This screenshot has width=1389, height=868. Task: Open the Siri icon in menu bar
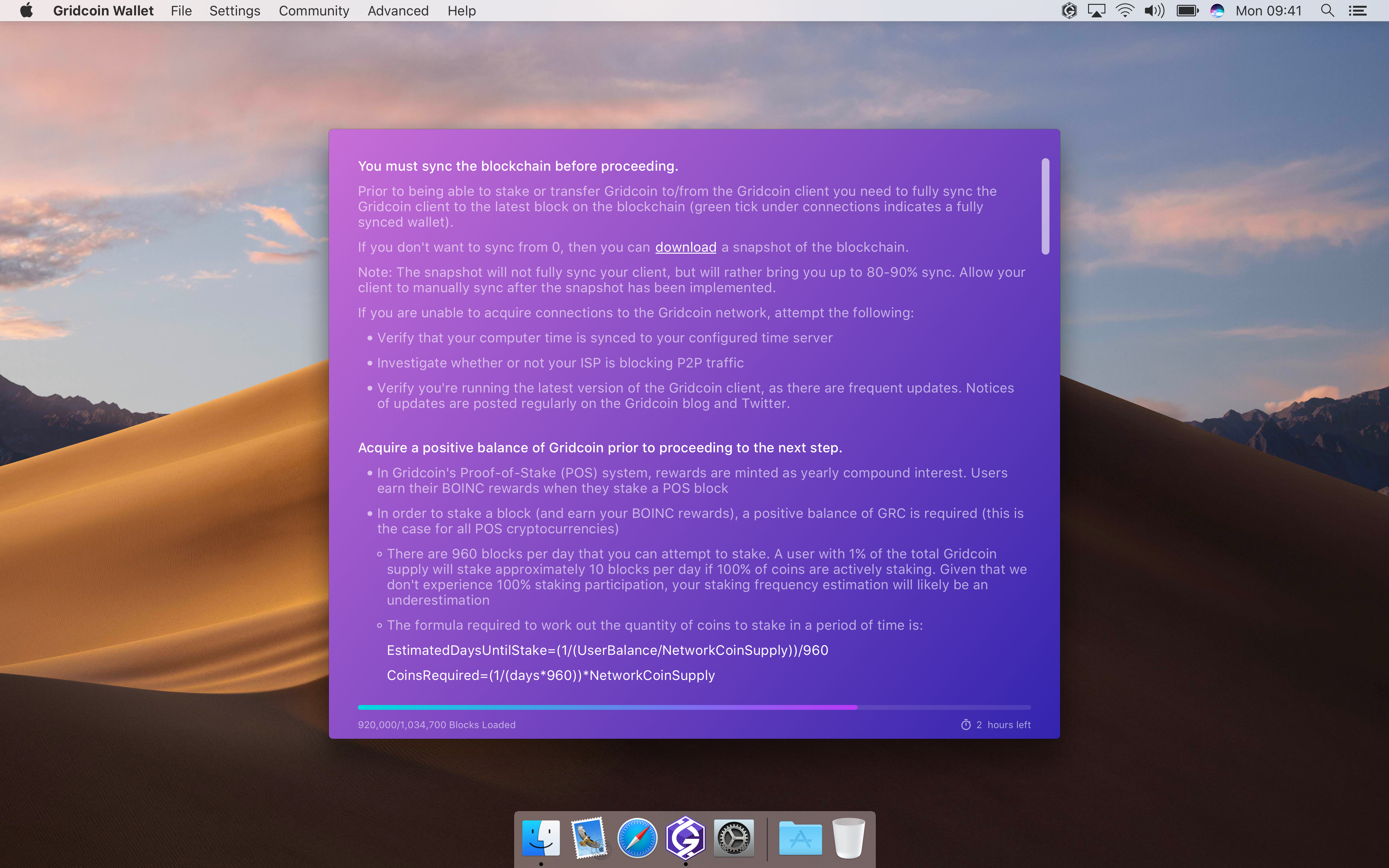tap(1217, 11)
